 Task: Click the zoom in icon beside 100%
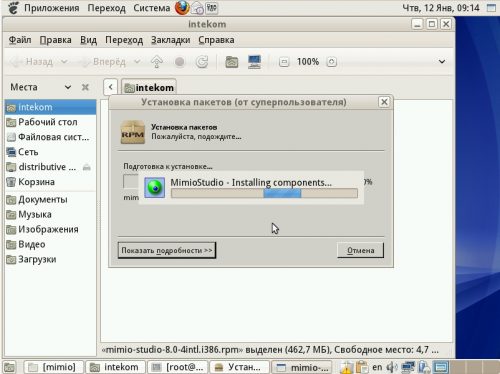point(332,62)
